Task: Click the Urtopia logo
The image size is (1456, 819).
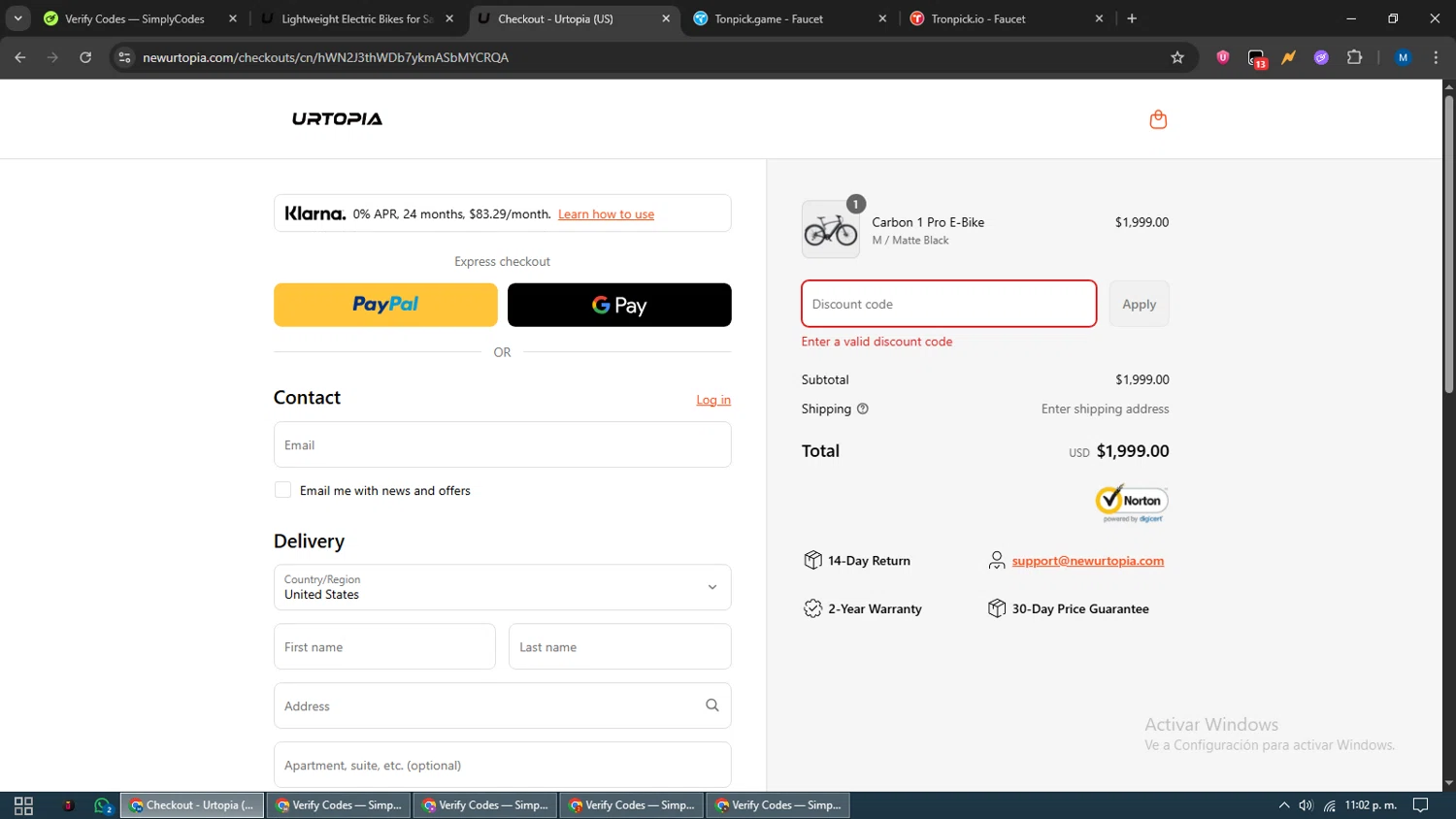Action: click(337, 118)
